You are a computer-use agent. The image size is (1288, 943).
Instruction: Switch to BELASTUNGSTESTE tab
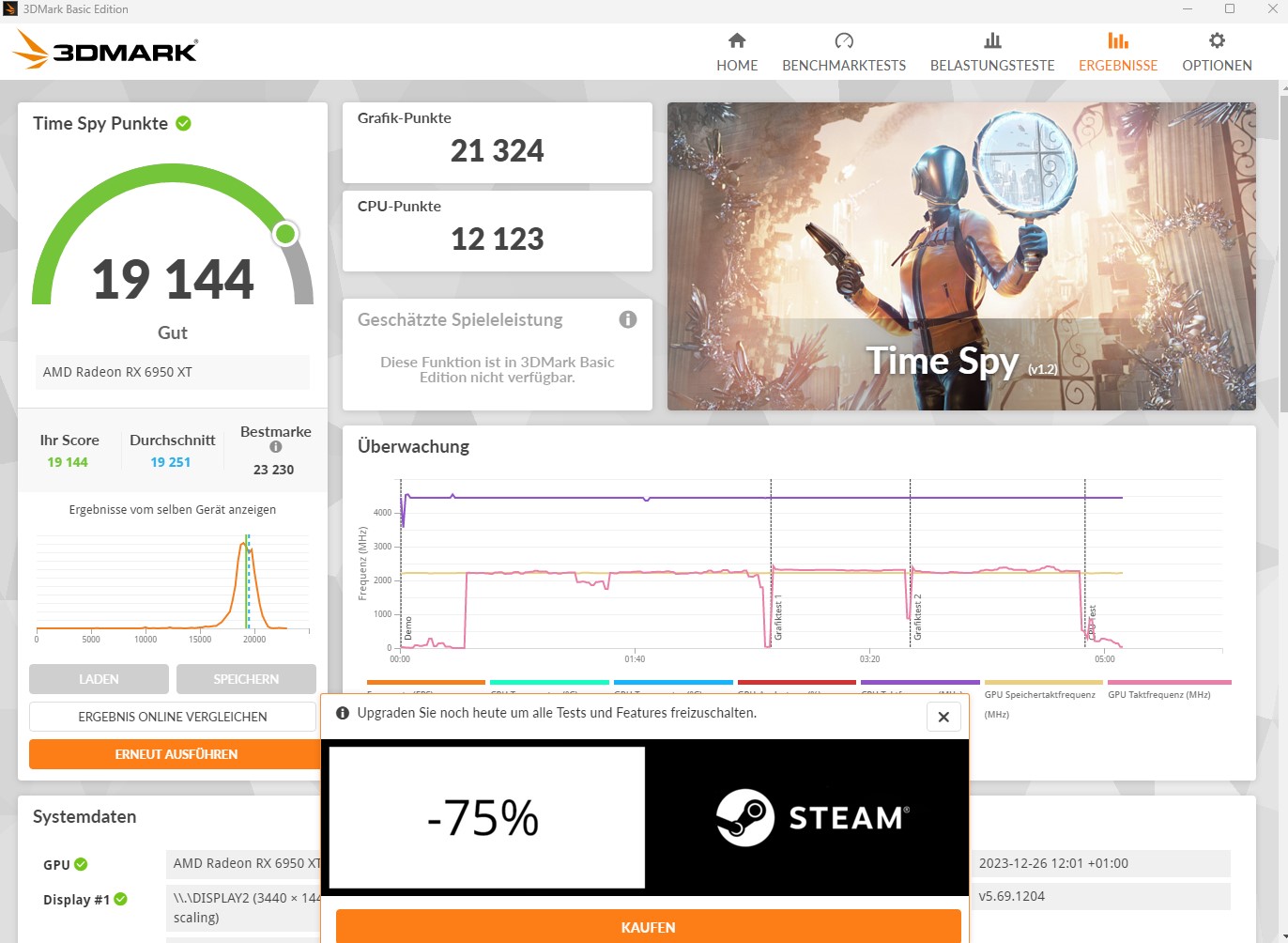click(992, 53)
